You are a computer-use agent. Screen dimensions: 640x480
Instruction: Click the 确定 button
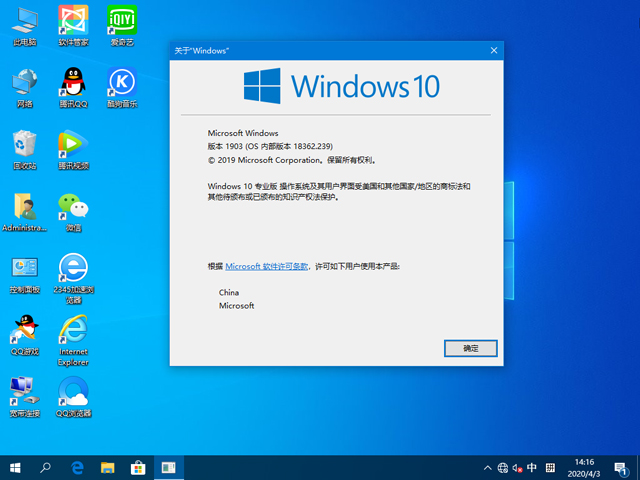pyautogui.click(x=471, y=348)
